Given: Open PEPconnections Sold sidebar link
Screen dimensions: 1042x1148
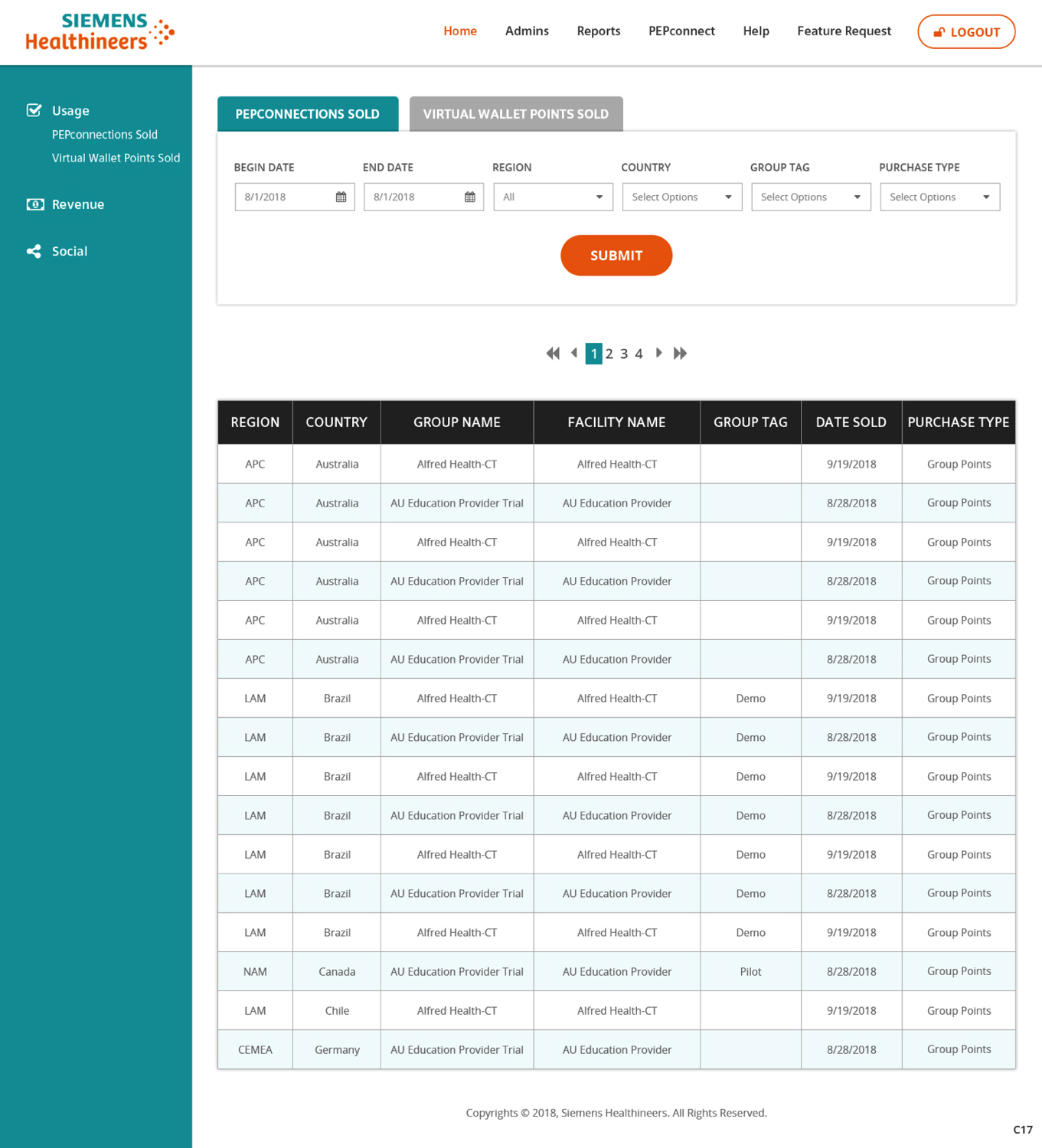Looking at the screenshot, I should click(x=105, y=135).
